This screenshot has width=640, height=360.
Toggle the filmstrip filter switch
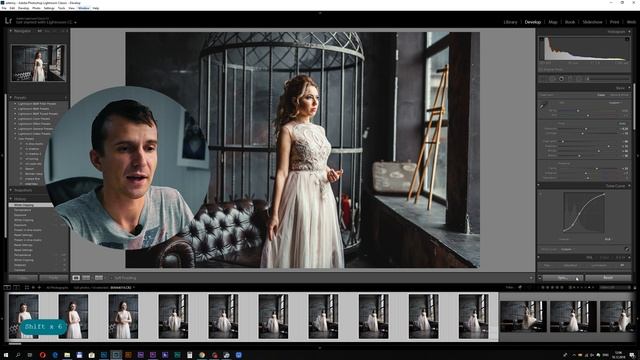[x=634, y=288]
